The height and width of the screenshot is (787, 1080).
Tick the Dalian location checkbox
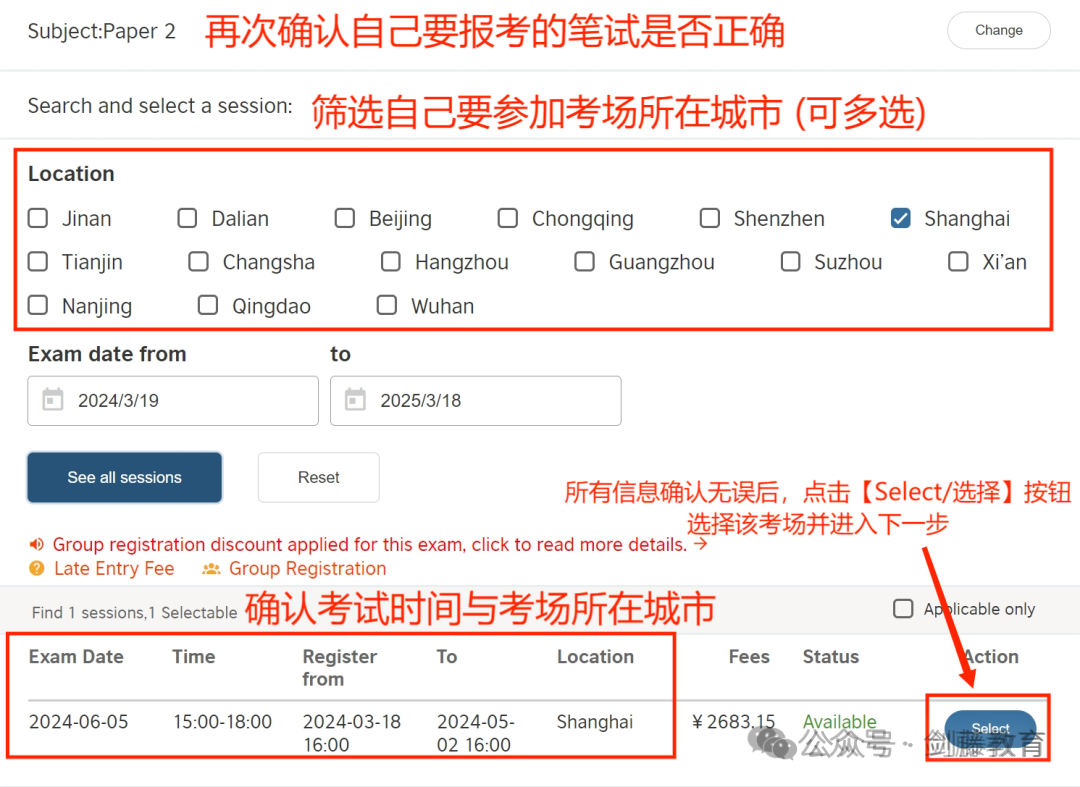[187, 218]
